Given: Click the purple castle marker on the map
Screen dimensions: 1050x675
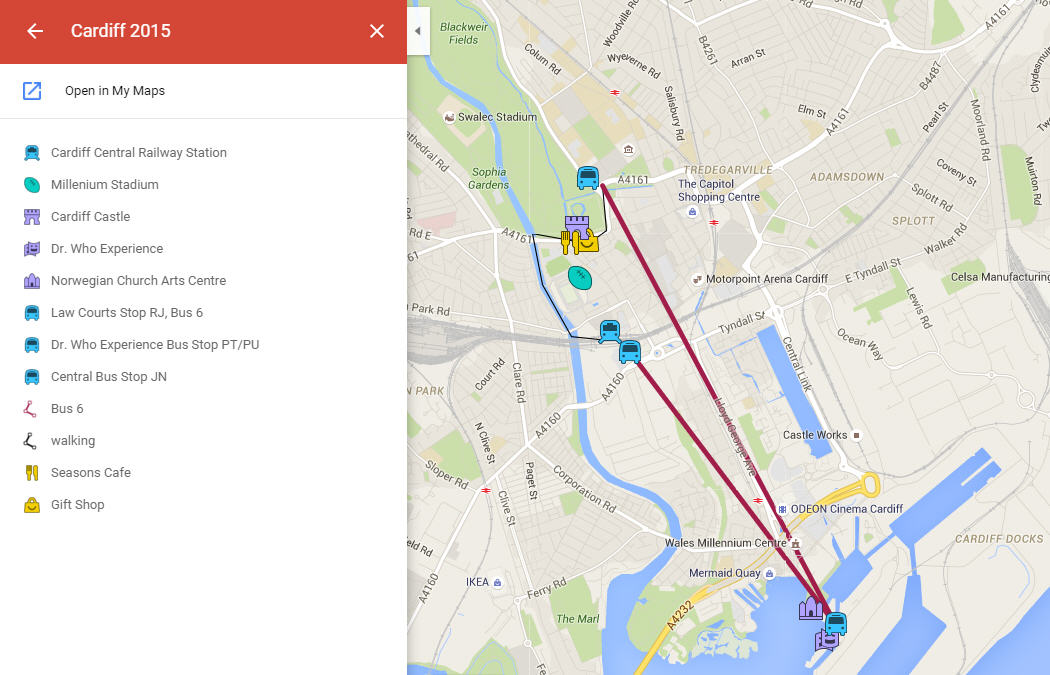Looking at the screenshot, I should pos(577,224).
